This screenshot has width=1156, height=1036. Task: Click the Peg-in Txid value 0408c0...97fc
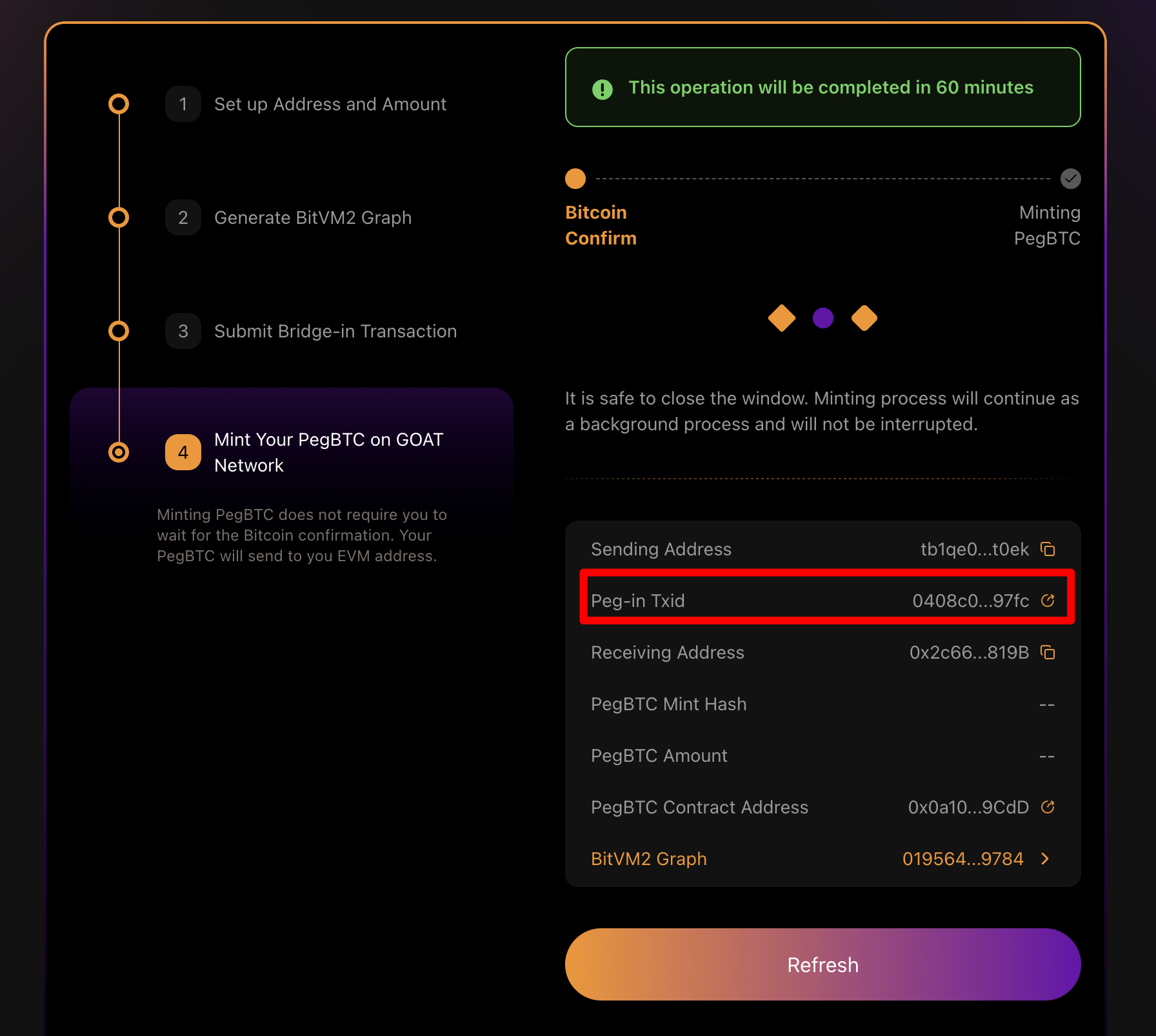point(971,601)
